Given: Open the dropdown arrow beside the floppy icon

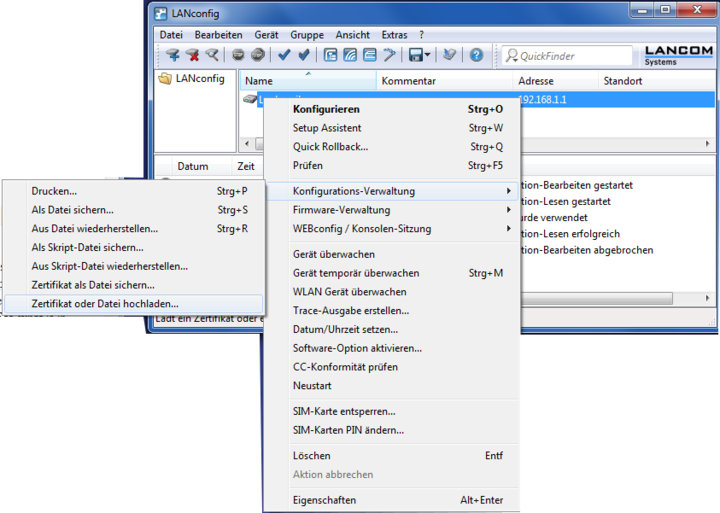Looking at the screenshot, I should (428, 56).
